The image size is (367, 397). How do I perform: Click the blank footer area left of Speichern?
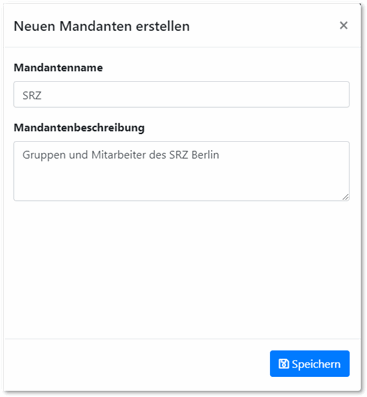[137, 364]
